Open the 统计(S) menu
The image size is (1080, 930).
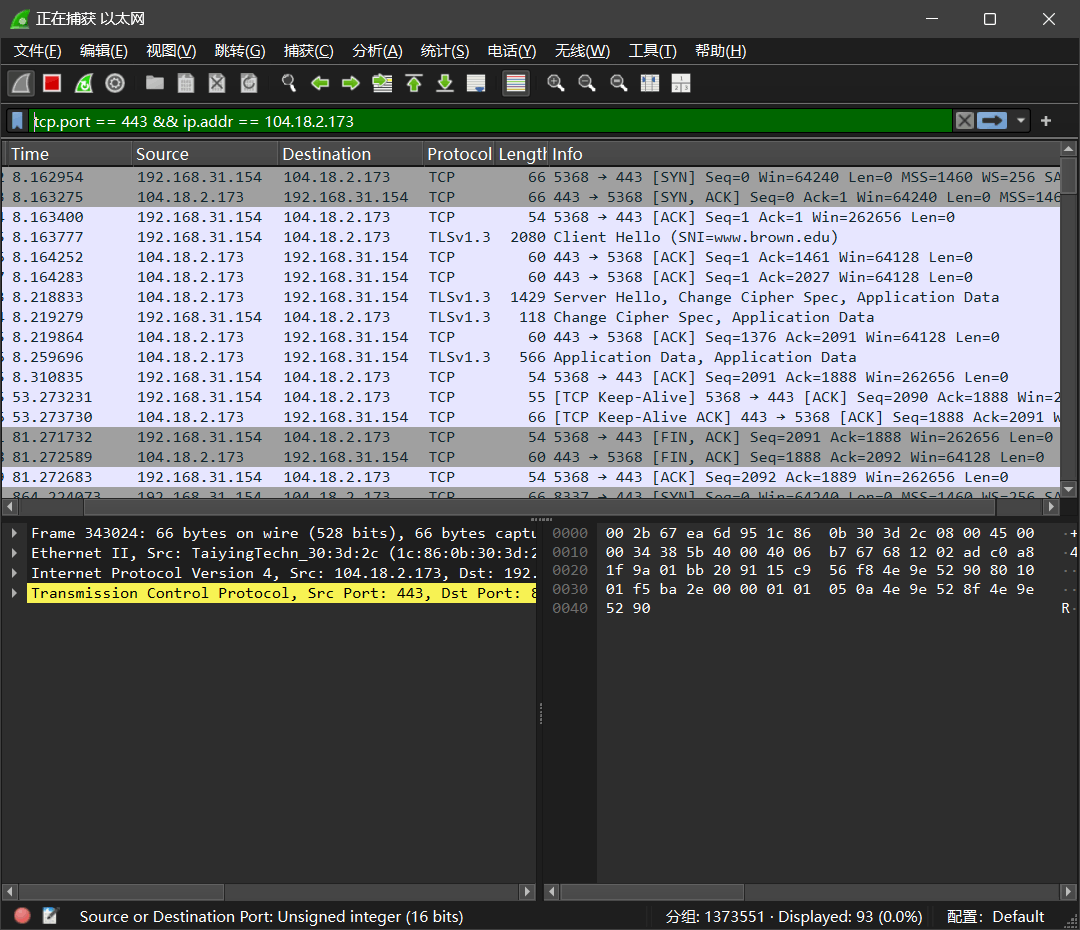[x=445, y=51]
